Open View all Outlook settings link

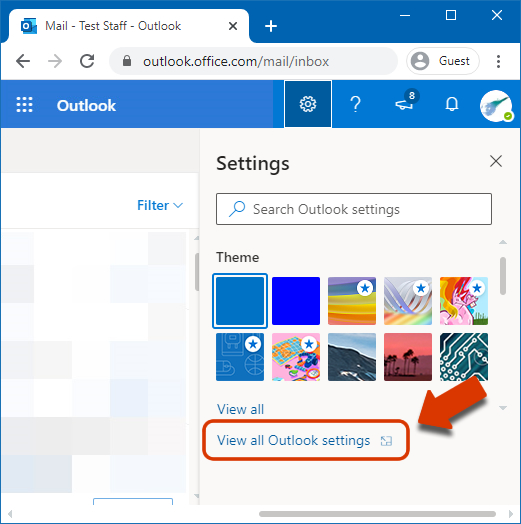pyautogui.click(x=305, y=440)
